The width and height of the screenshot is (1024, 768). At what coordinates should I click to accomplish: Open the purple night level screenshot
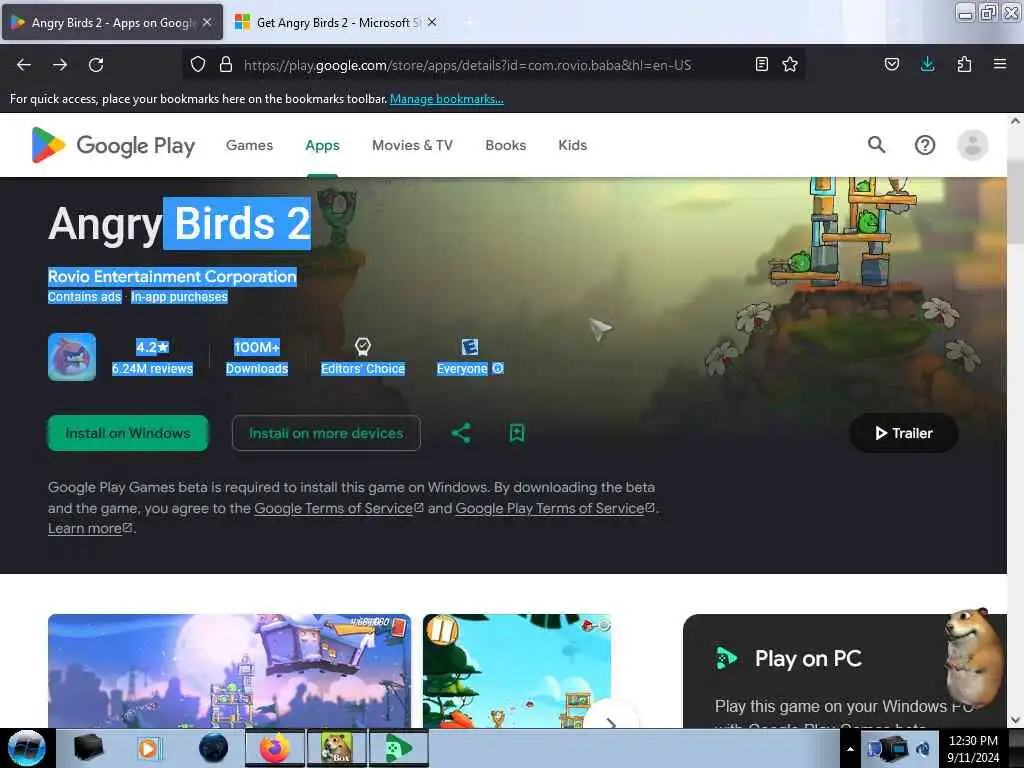click(x=229, y=671)
